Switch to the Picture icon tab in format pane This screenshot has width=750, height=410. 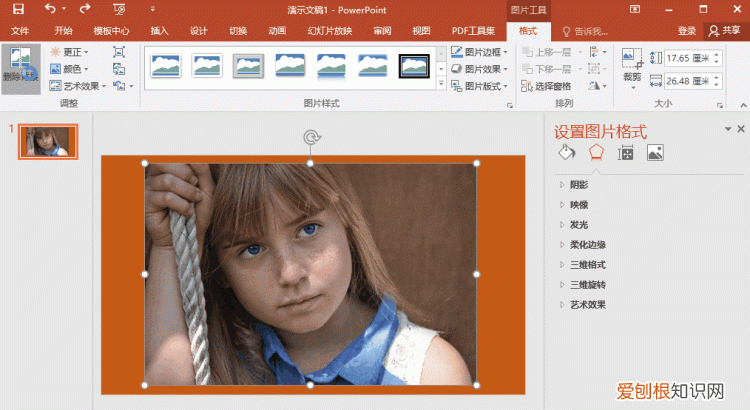[655, 153]
